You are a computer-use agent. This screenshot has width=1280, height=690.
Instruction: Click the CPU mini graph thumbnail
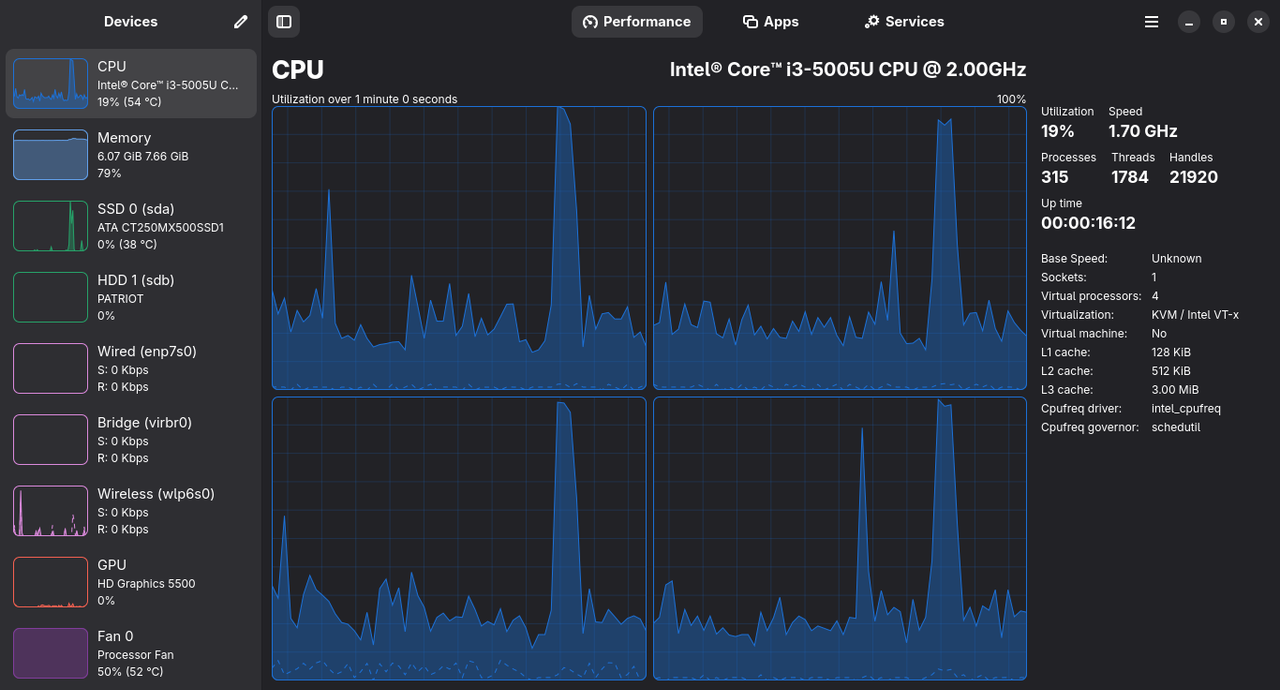[50, 84]
